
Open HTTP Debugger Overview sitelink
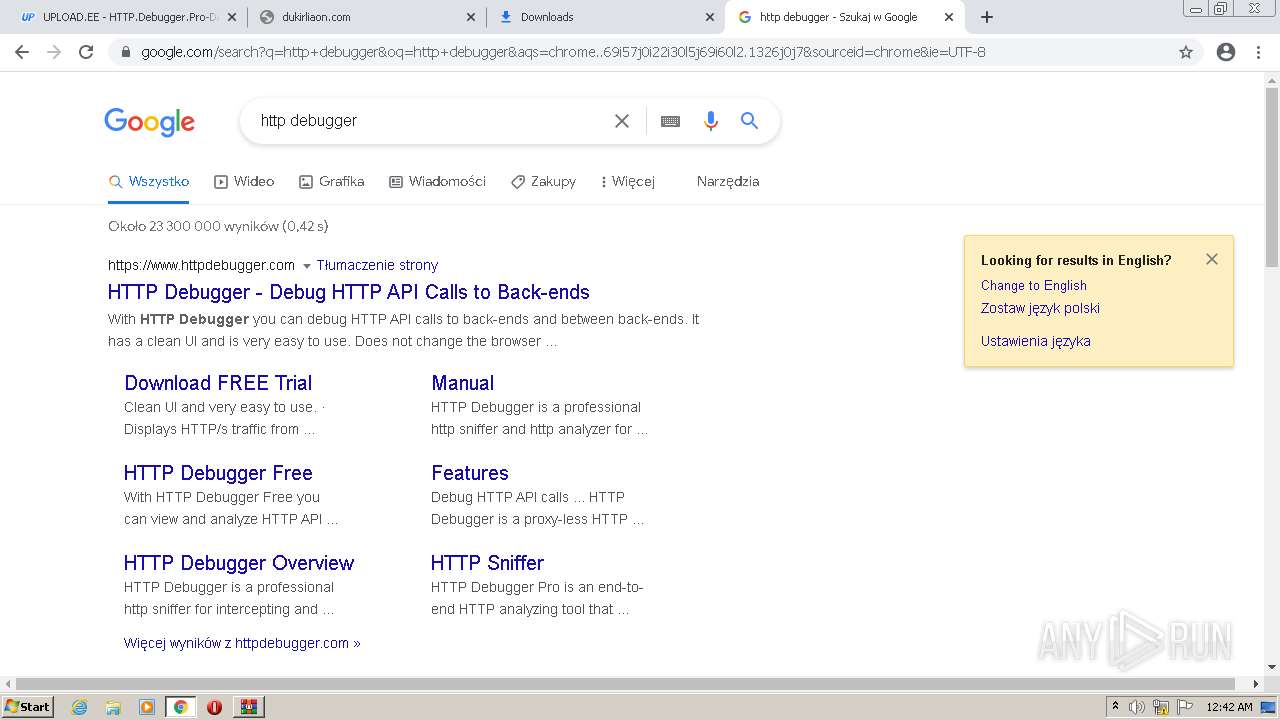[x=239, y=563]
